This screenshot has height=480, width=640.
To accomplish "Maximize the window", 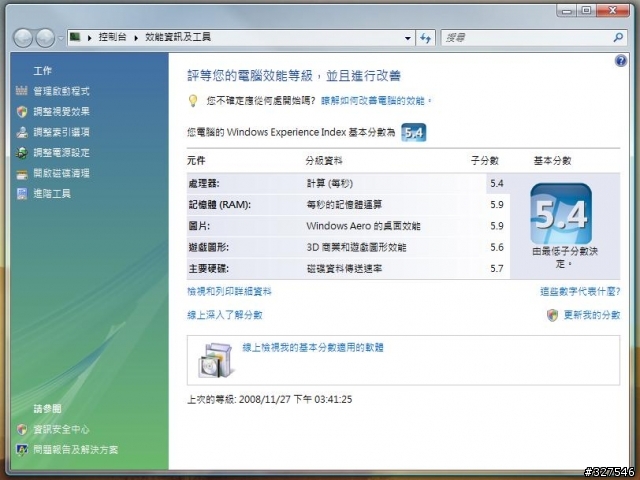I will point(586,11).
